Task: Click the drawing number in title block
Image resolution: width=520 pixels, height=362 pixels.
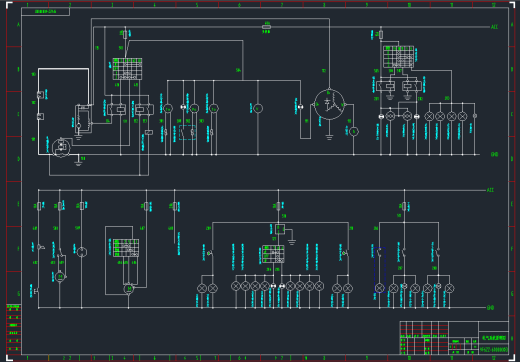Action: point(494,350)
